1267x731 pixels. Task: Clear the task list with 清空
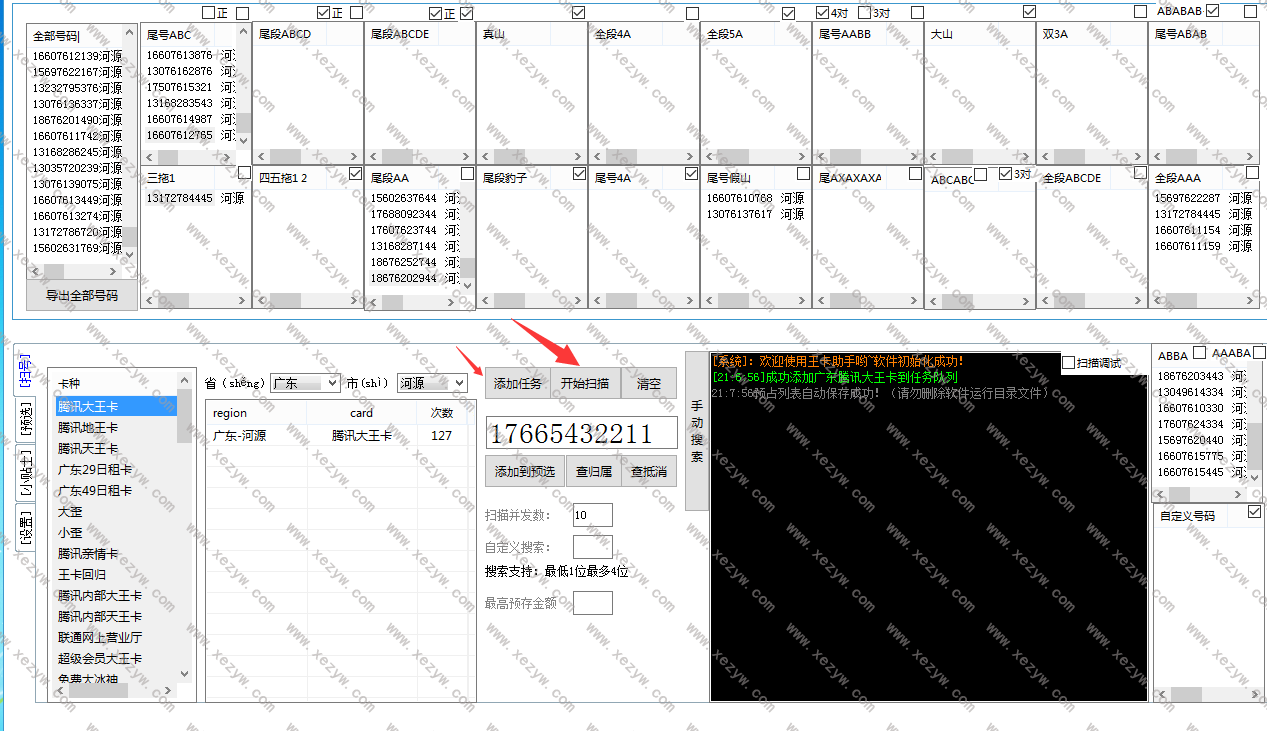tap(648, 383)
